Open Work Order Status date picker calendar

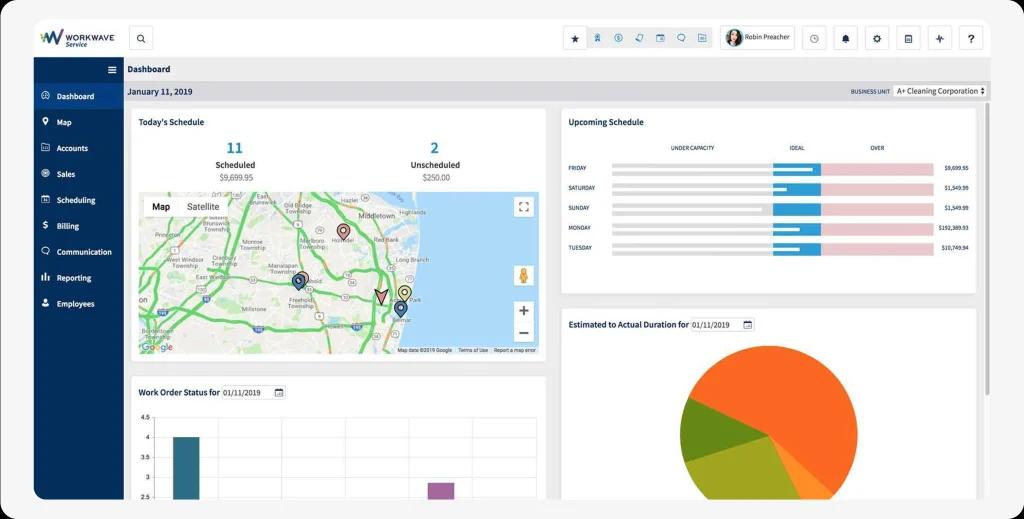click(279, 393)
